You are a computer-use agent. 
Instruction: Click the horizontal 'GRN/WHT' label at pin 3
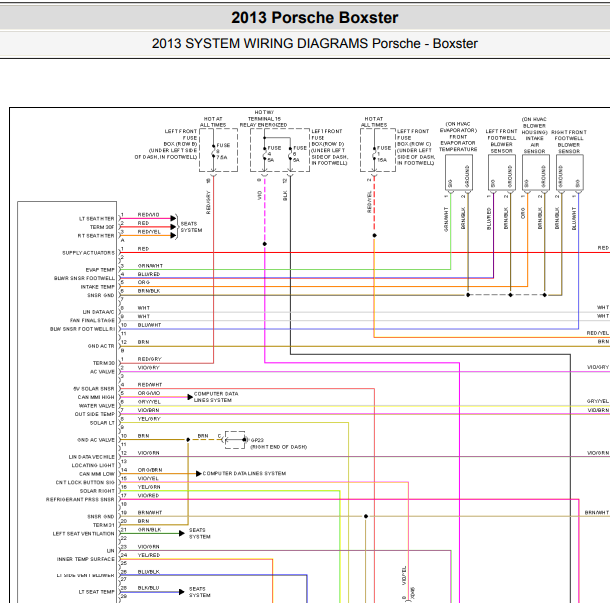click(150, 266)
